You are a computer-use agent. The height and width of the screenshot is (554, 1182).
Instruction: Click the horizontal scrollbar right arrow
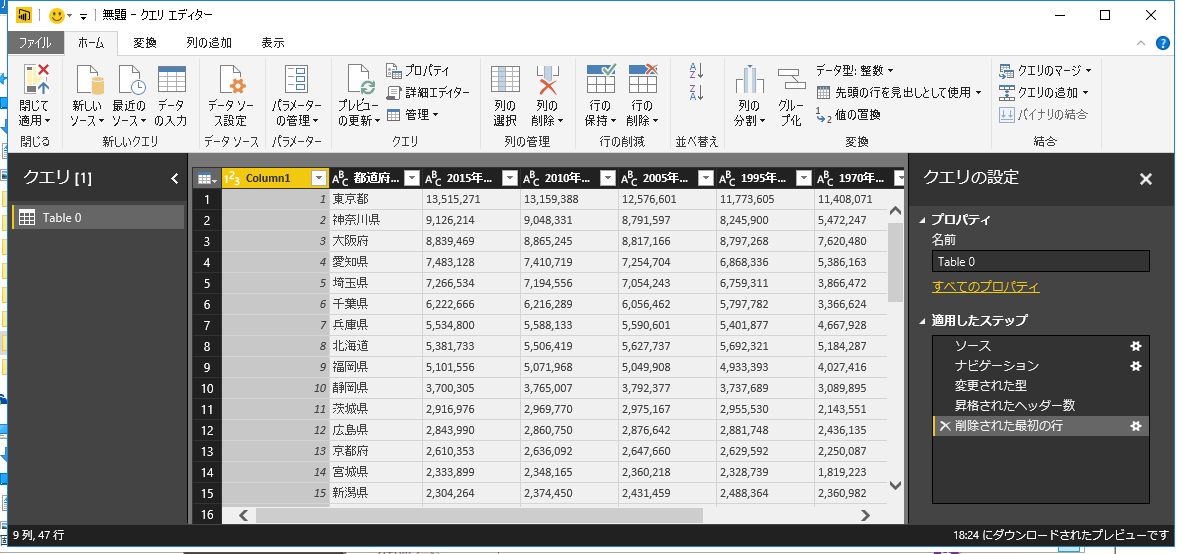click(865, 516)
